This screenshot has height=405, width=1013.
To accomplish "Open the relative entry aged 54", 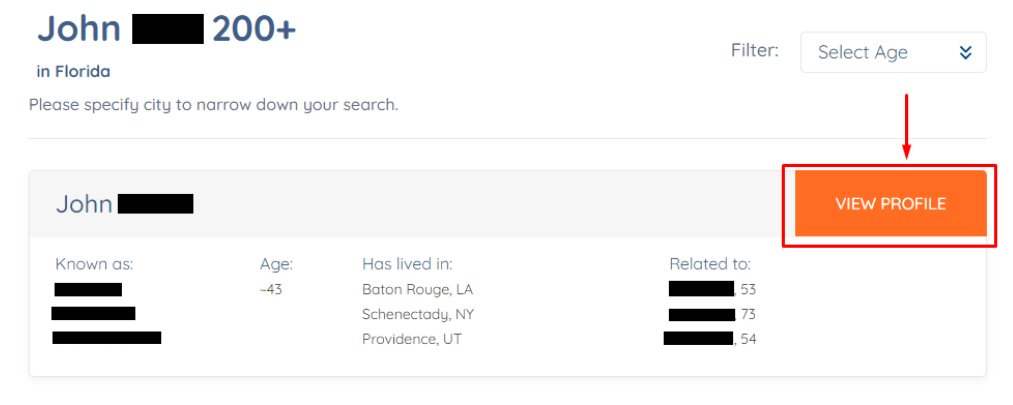I will point(709,339).
